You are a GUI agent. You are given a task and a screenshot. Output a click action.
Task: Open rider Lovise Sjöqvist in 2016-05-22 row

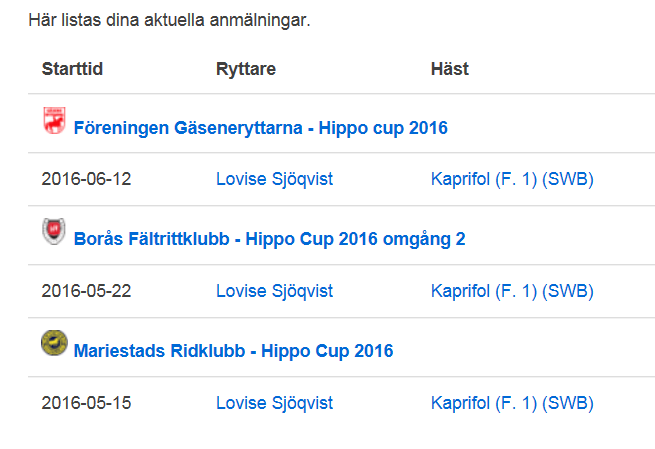point(274,291)
